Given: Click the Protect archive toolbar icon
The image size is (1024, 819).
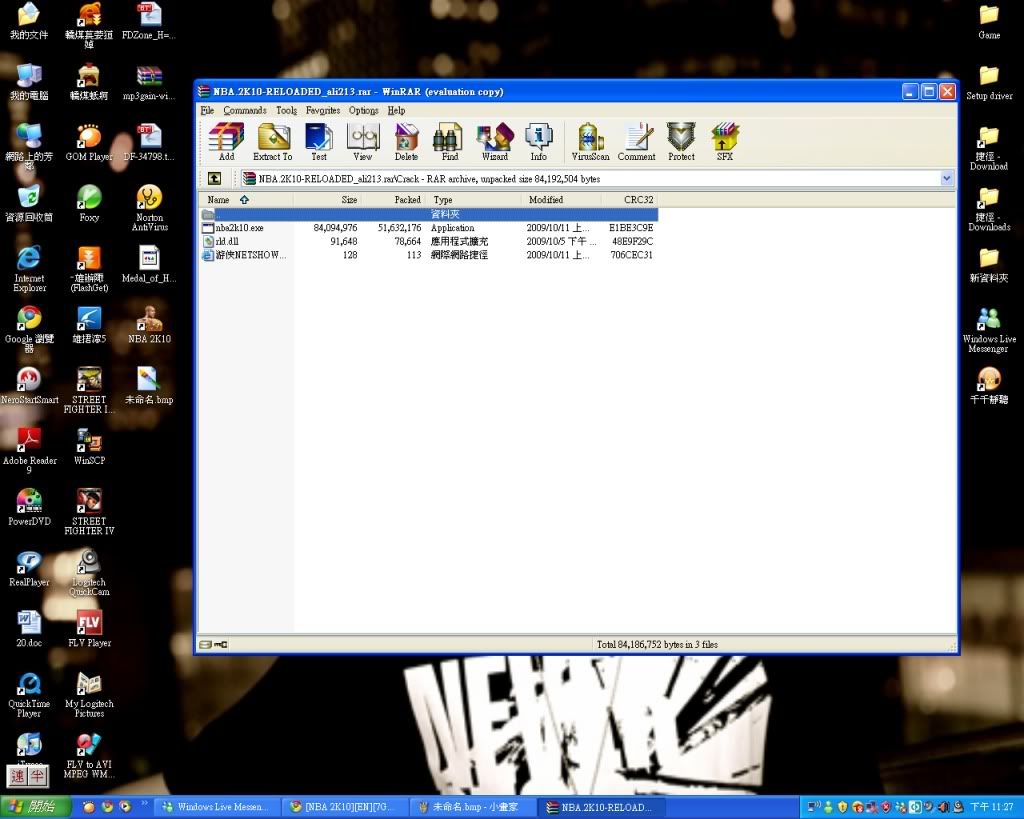Looking at the screenshot, I should pyautogui.click(x=681, y=141).
